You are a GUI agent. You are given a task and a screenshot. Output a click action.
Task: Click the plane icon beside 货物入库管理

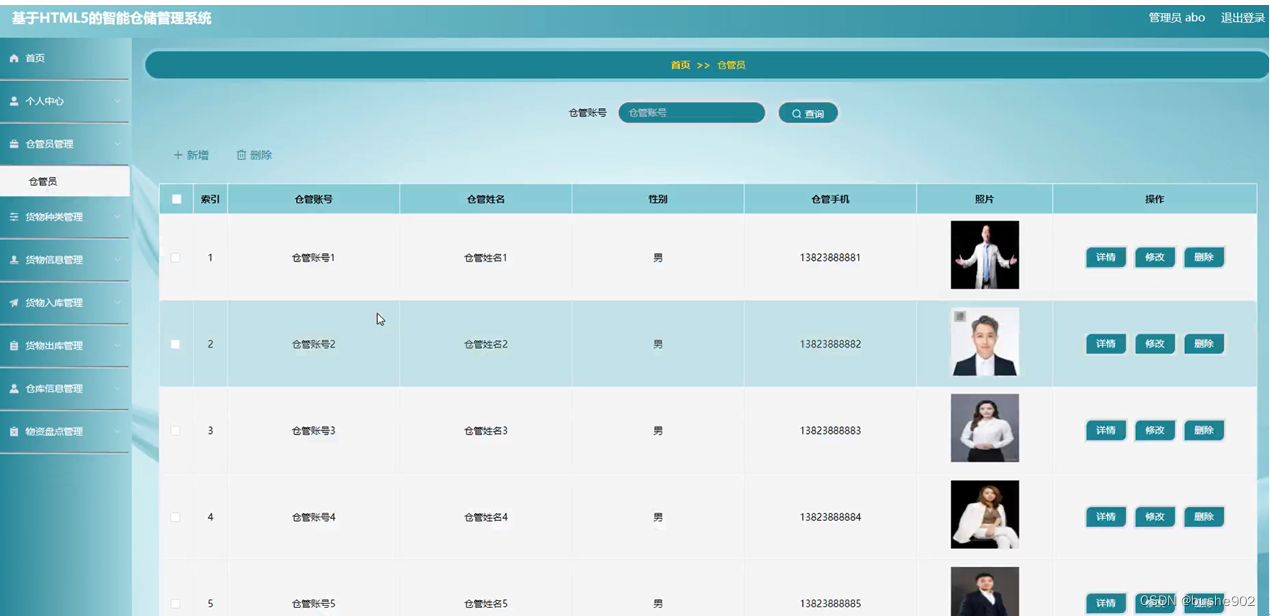tap(14, 303)
